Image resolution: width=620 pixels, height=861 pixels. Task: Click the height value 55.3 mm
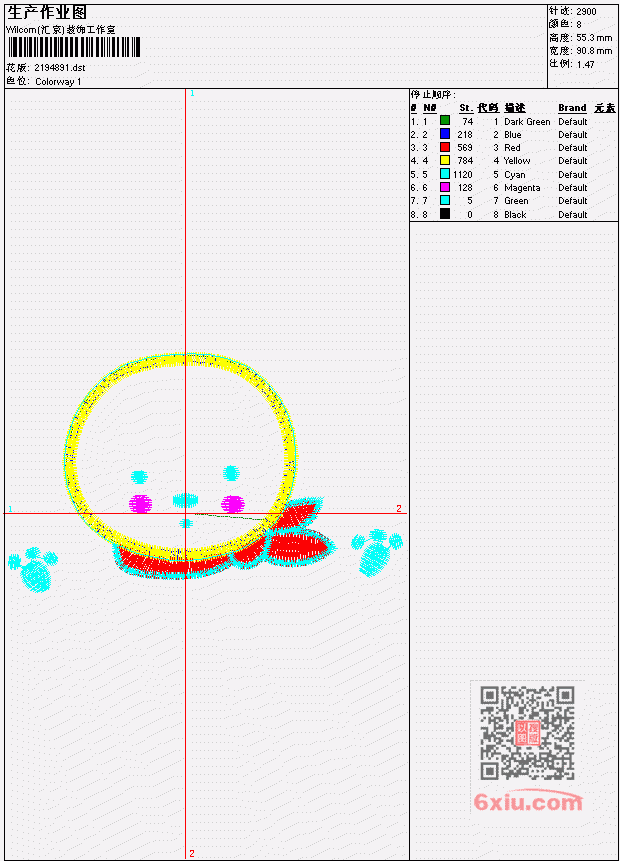pos(594,38)
